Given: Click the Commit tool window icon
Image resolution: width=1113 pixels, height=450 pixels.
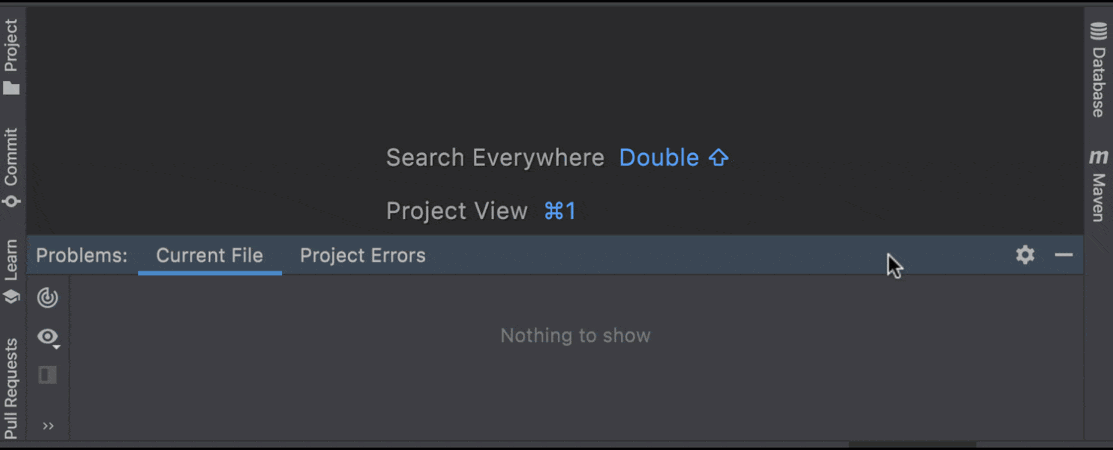Looking at the screenshot, I should [12, 201].
